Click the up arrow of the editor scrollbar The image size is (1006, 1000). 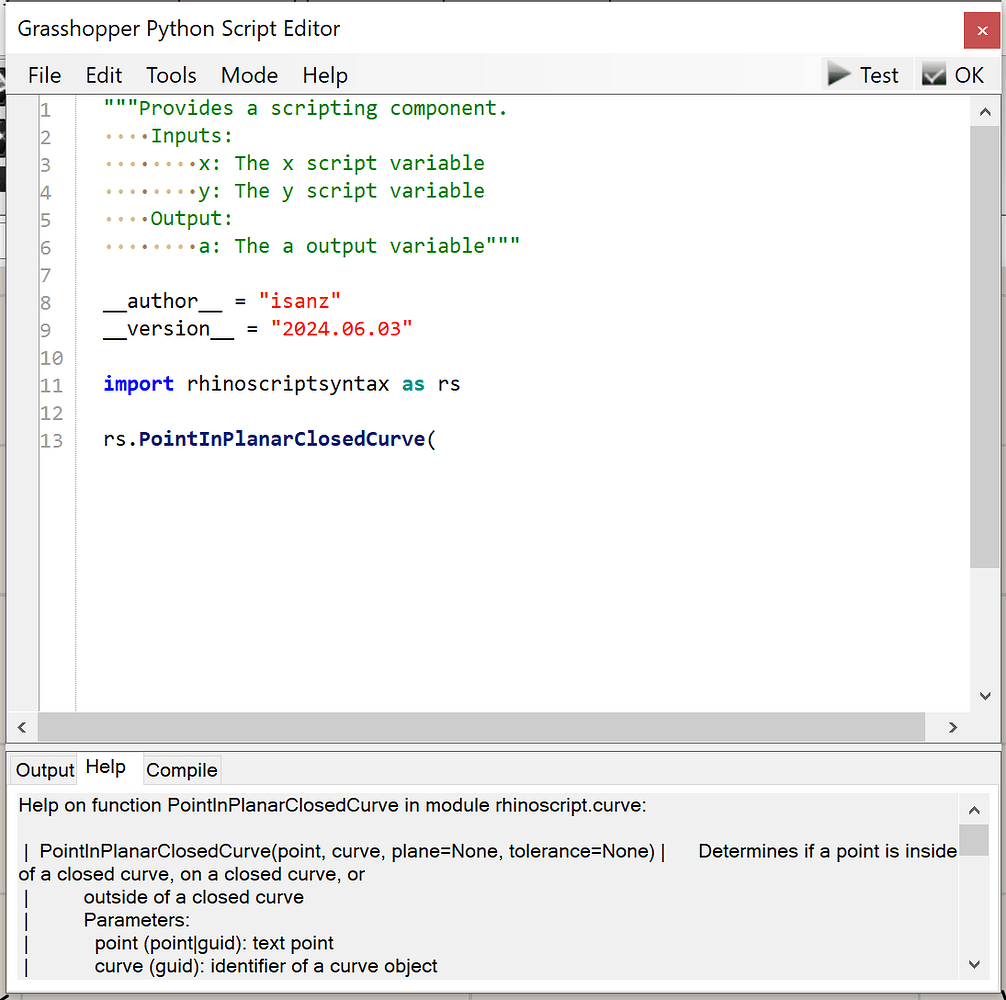click(985, 112)
